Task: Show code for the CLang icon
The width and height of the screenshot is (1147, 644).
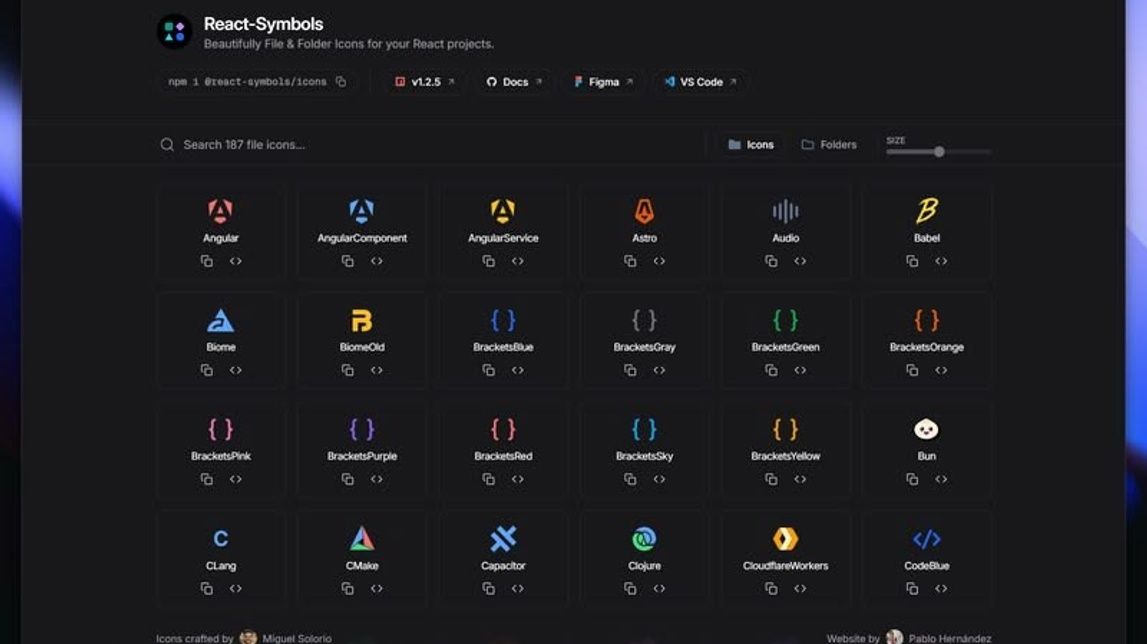Action: click(x=236, y=588)
